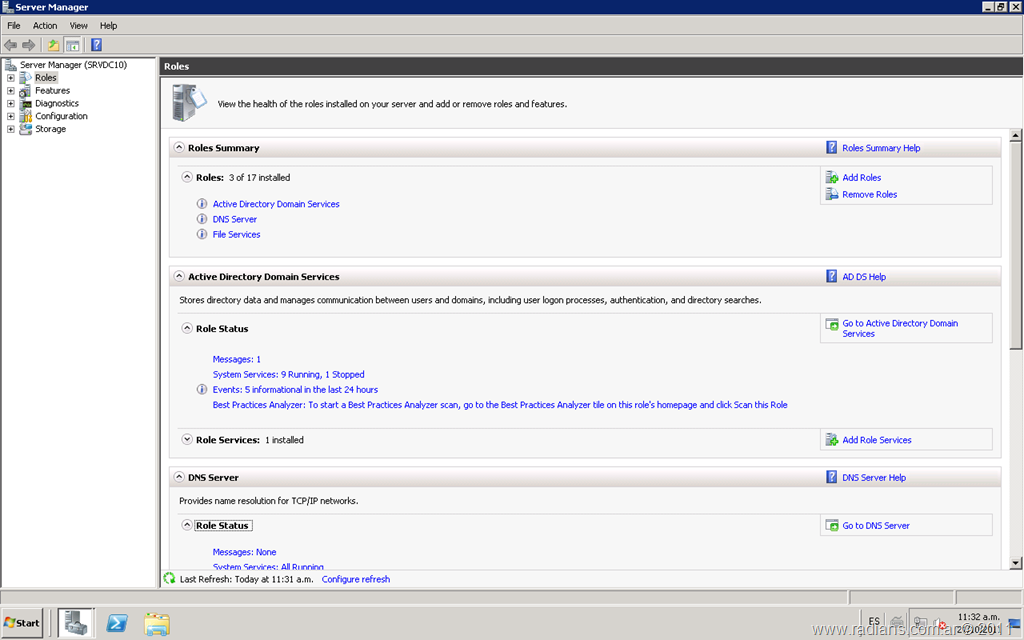Expand the Features tree node

coord(11,91)
